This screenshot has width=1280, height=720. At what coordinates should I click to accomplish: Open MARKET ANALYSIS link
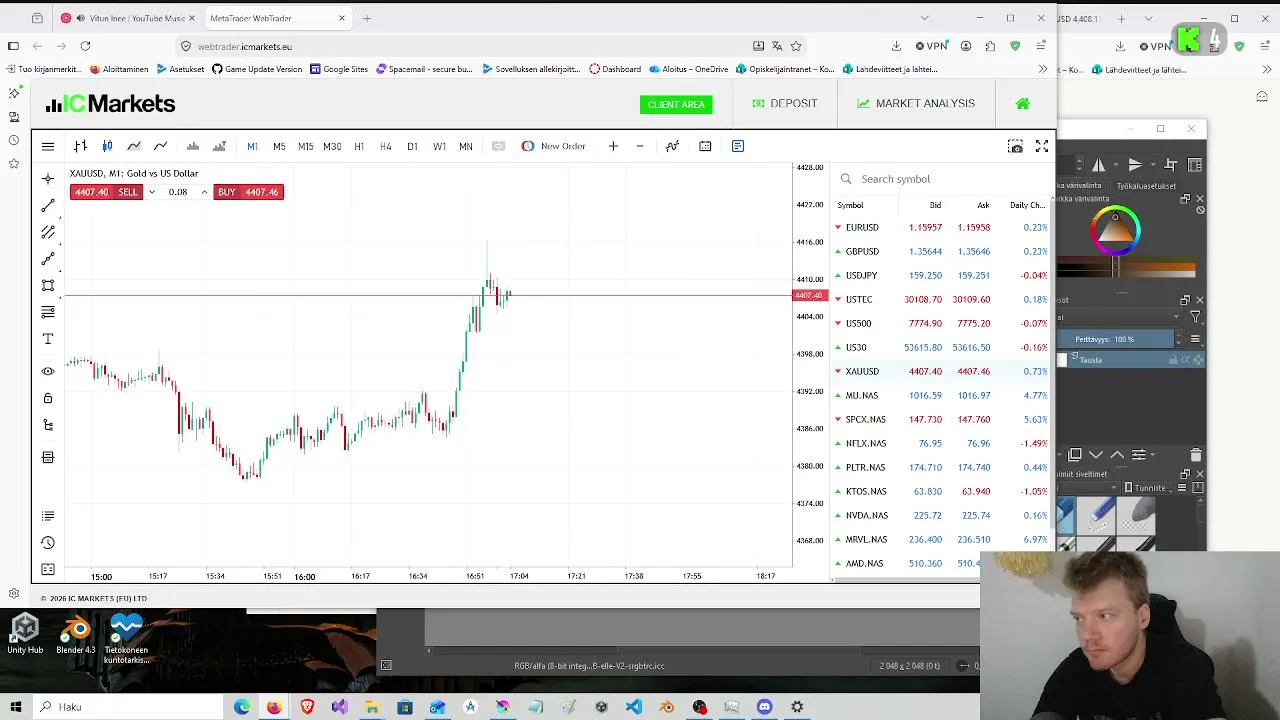point(915,104)
